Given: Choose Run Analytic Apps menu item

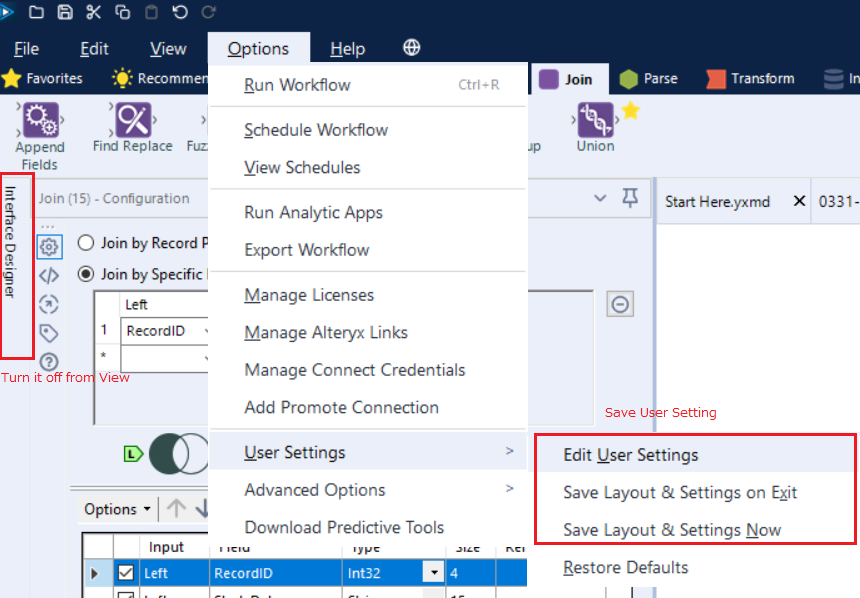Looking at the screenshot, I should 368,212.
